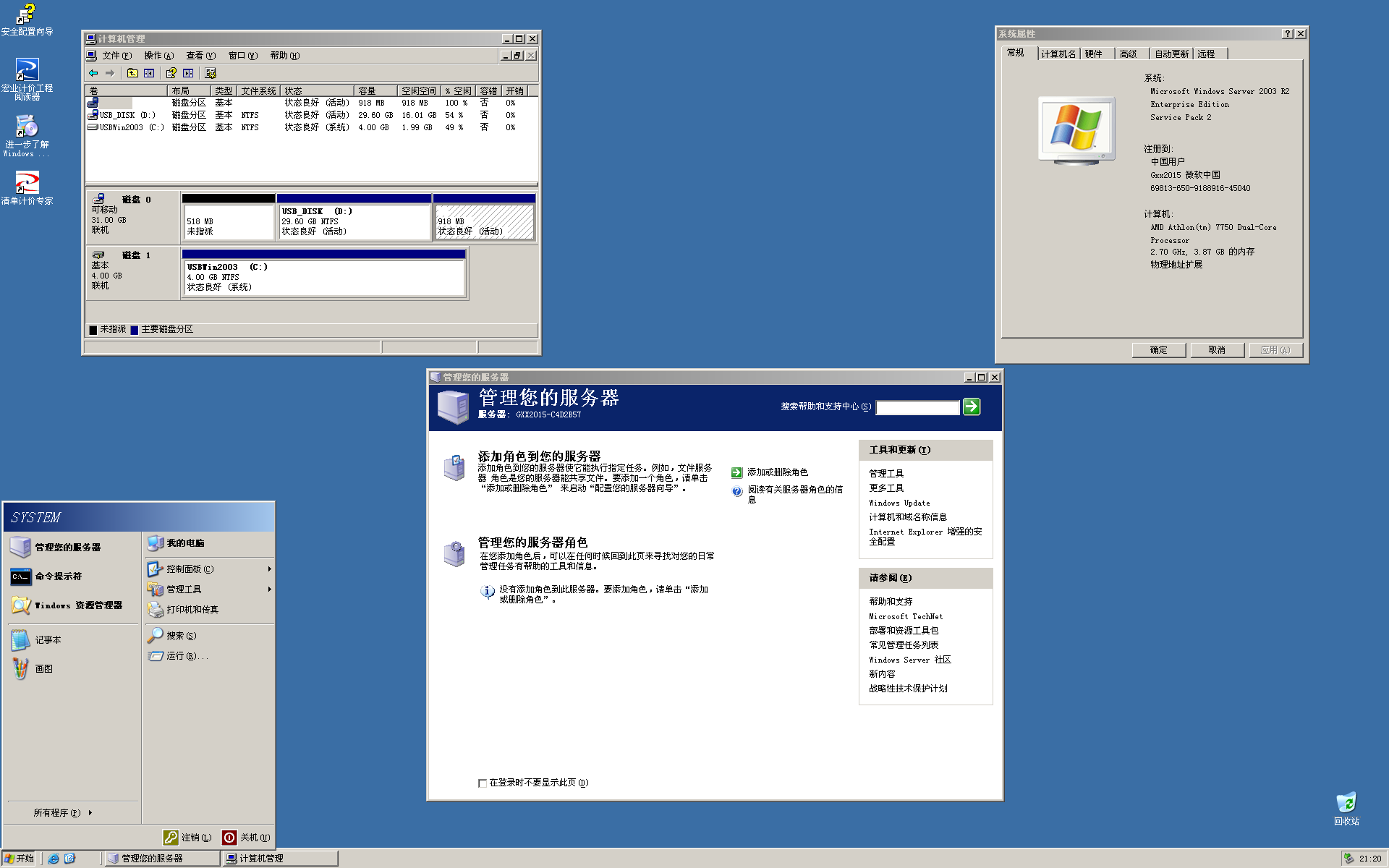The image size is (1389, 868).
Task: Click the 文件系统 column header
Action: point(259,91)
